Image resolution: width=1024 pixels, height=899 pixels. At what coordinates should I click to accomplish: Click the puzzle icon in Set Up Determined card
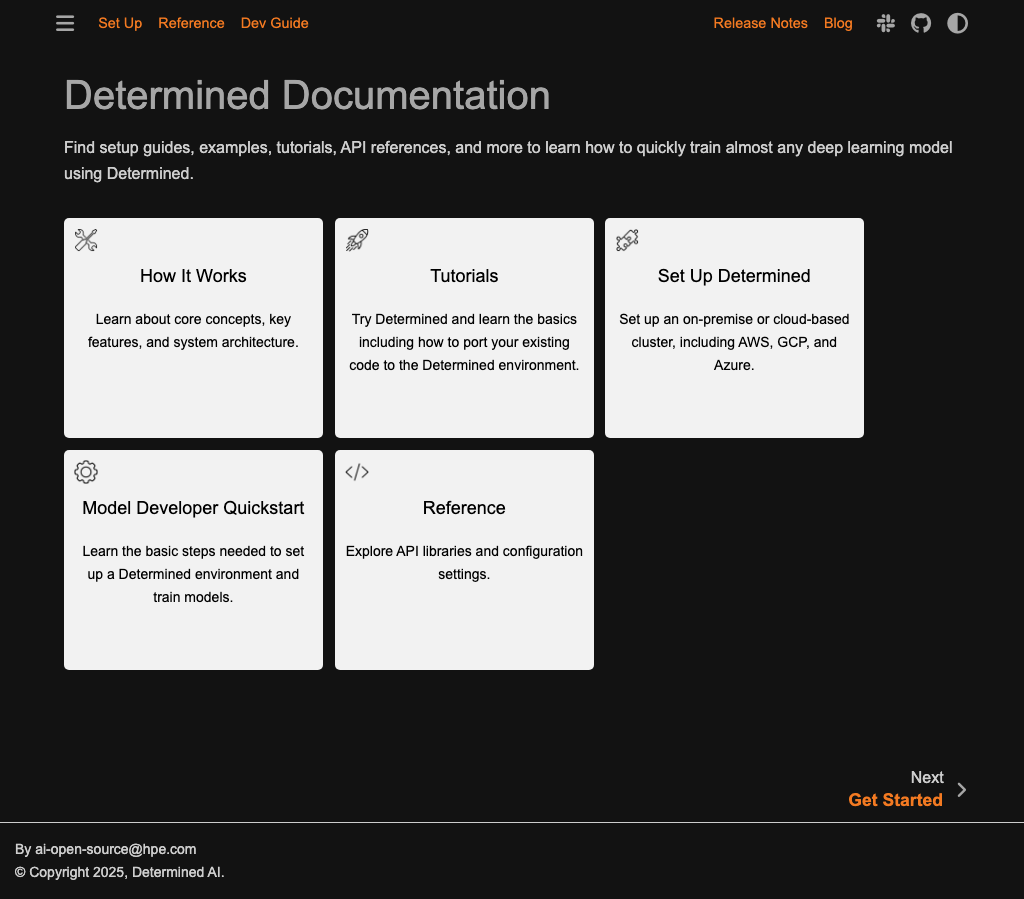[627, 240]
